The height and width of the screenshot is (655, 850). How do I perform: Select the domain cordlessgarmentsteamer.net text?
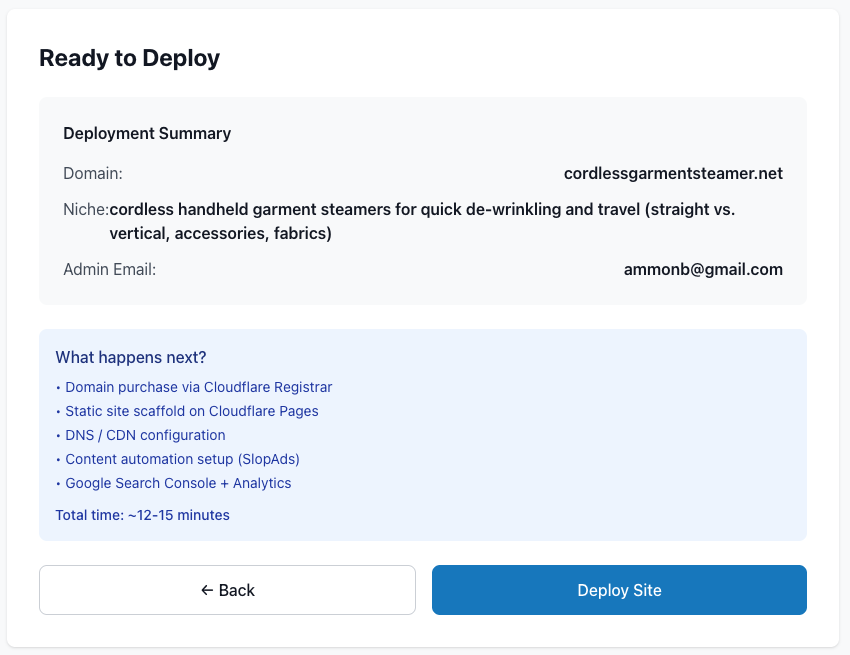(673, 174)
